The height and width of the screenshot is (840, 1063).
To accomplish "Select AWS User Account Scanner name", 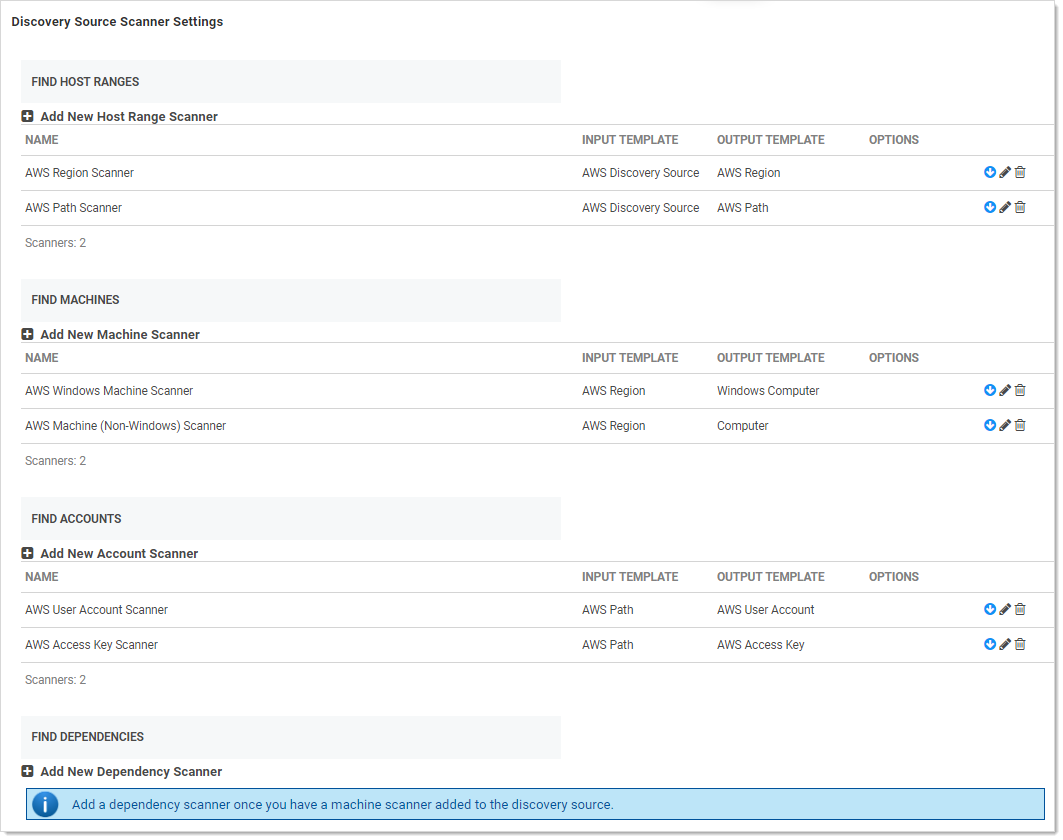I will (x=96, y=610).
